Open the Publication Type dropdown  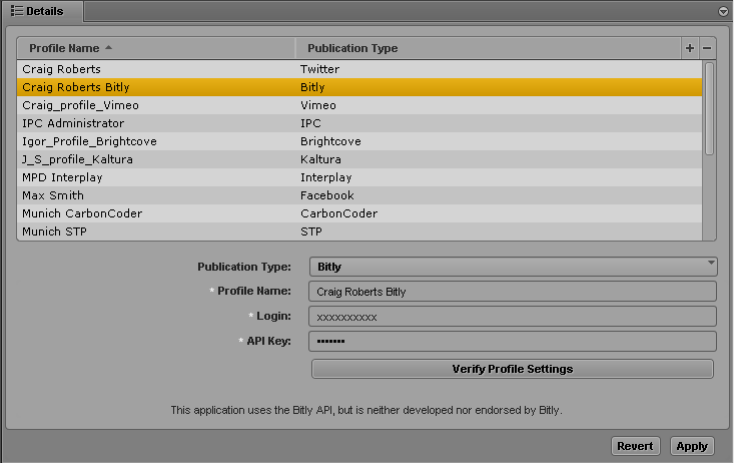point(513,267)
